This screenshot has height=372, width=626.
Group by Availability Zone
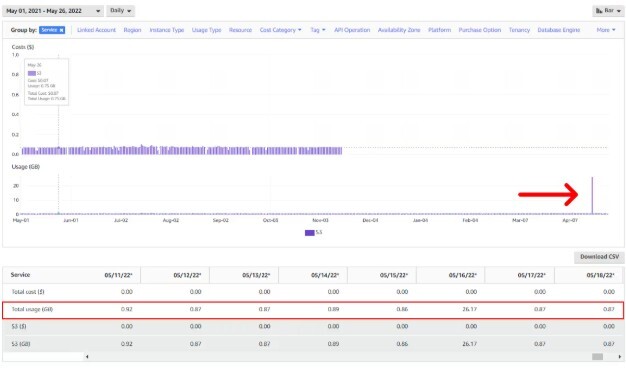[x=399, y=30]
